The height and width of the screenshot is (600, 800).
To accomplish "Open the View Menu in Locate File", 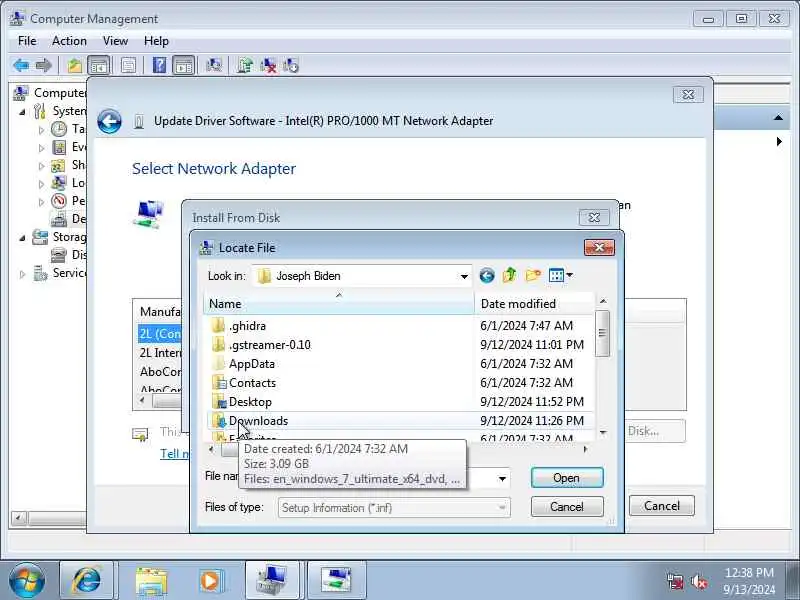I will (x=560, y=276).
